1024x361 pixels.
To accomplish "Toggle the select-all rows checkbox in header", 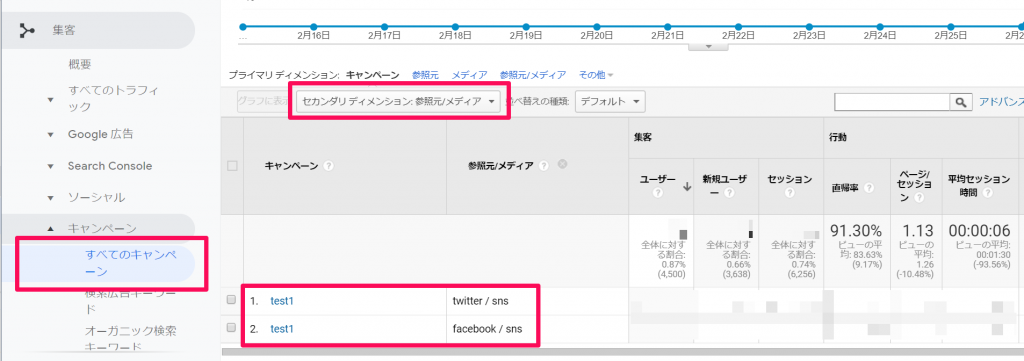I will pos(232,166).
